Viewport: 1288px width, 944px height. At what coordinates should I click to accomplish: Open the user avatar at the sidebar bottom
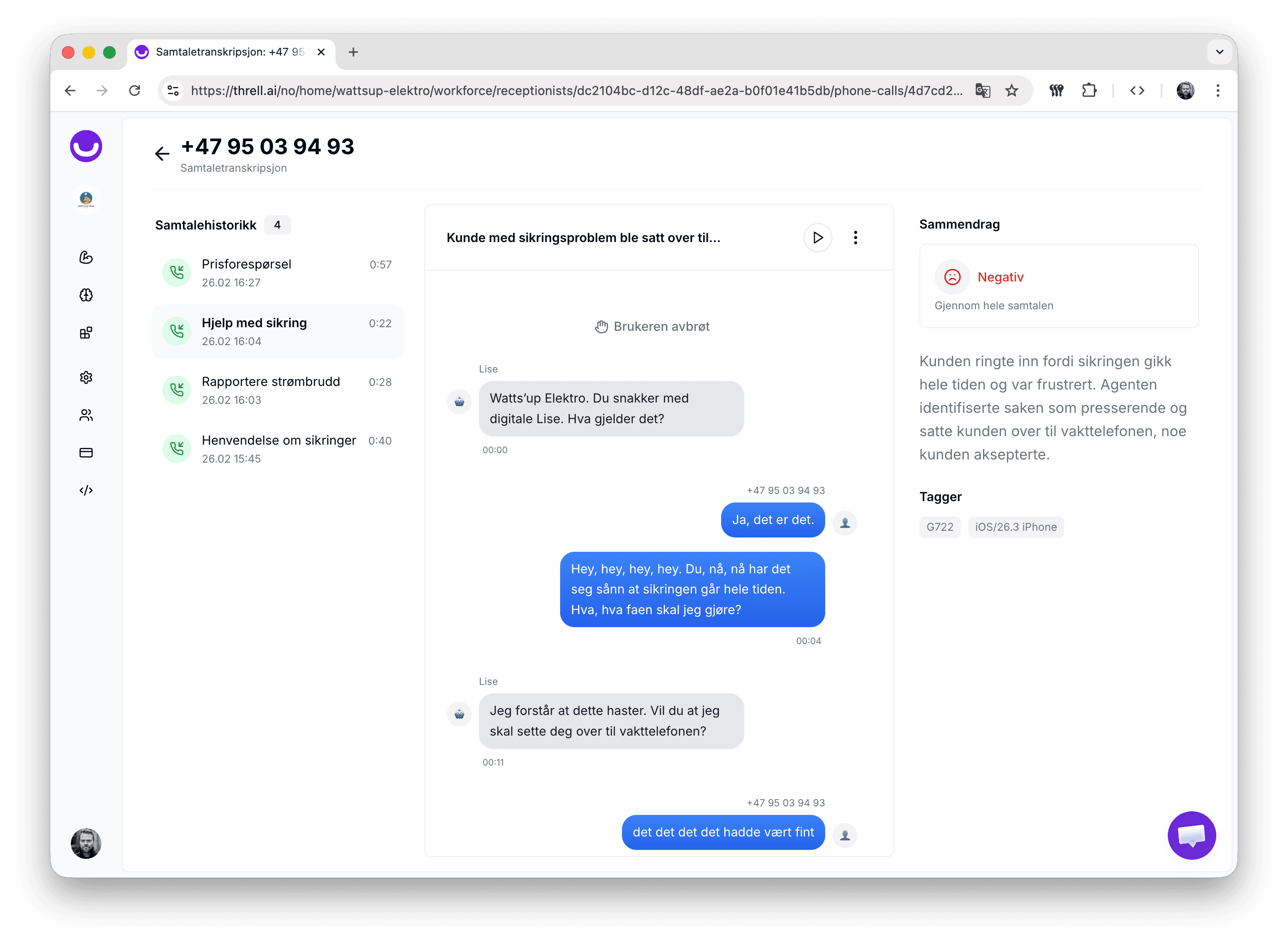coord(86,844)
